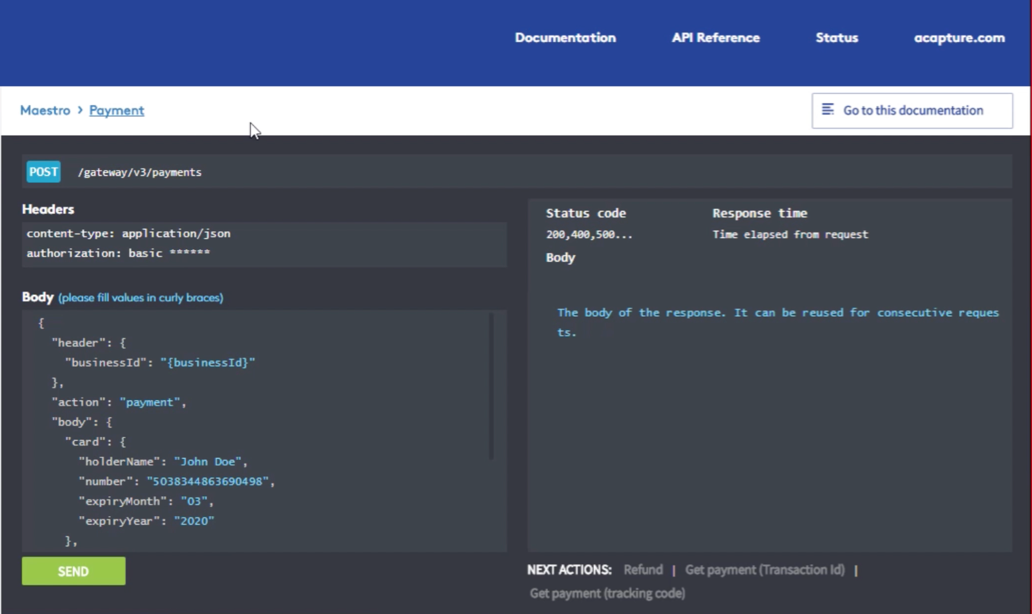The image size is (1032, 614).
Task: Click the document lines icon in documentation button
Action: point(828,109)
